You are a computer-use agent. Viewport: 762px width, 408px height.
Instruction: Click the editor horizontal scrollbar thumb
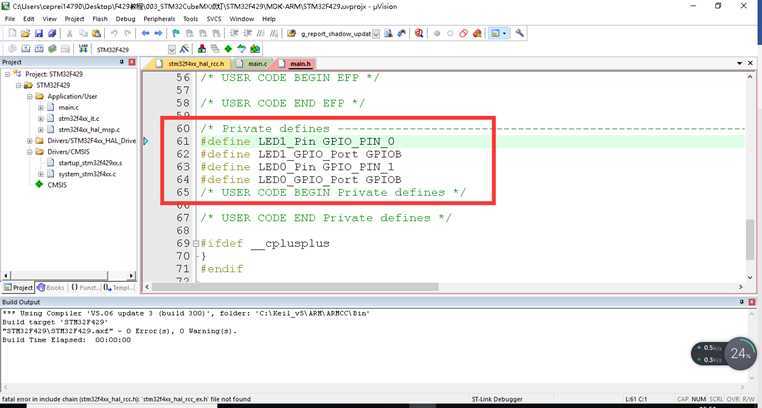[295, 287]
